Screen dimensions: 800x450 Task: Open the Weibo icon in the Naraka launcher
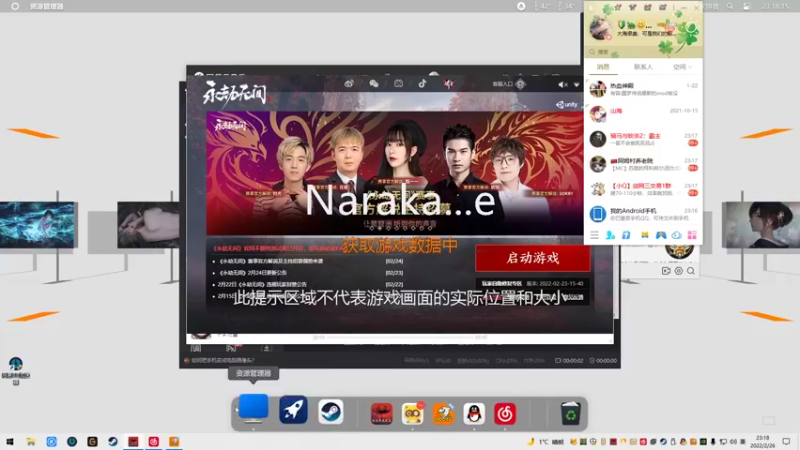pos(349,84)
